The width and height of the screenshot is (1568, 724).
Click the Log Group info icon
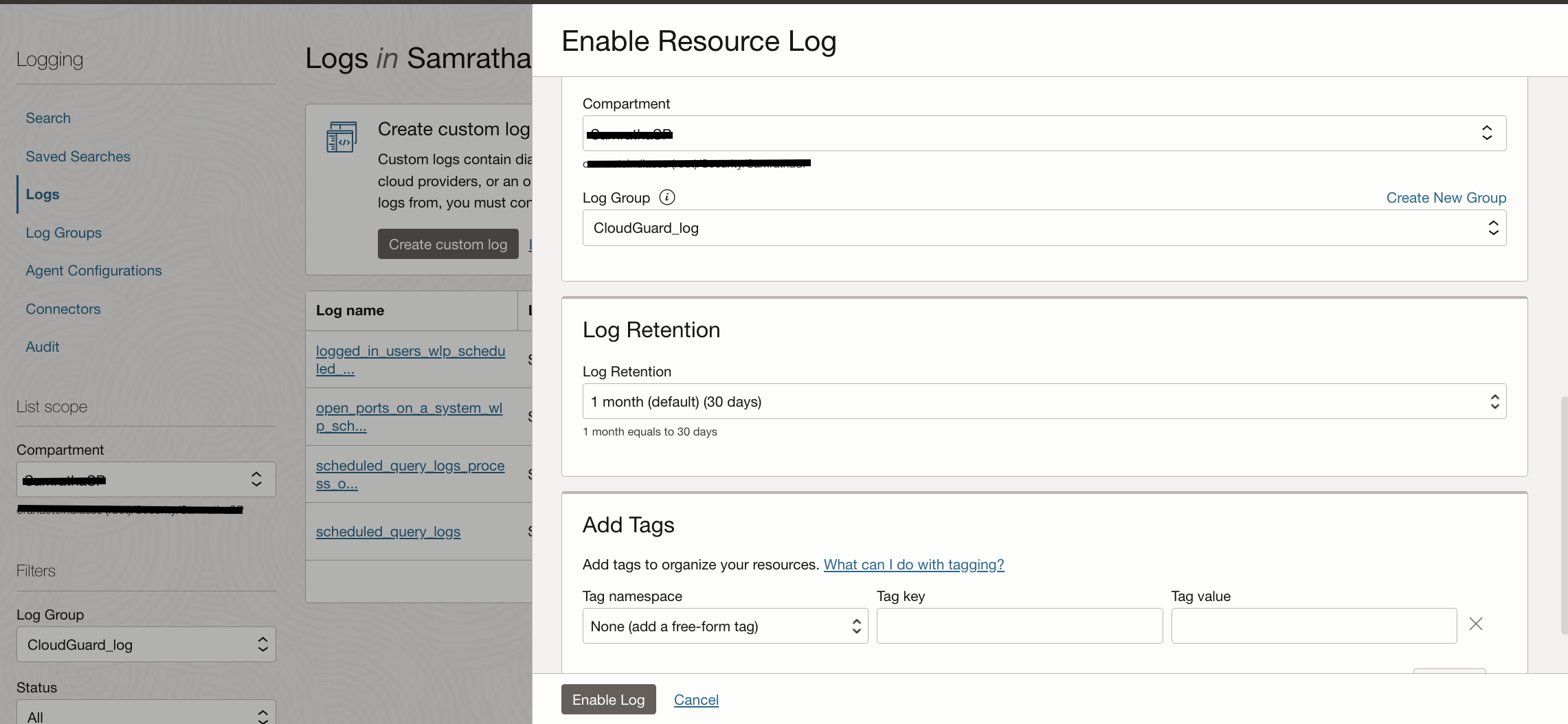pyautogui.click(x=667, y=198)
